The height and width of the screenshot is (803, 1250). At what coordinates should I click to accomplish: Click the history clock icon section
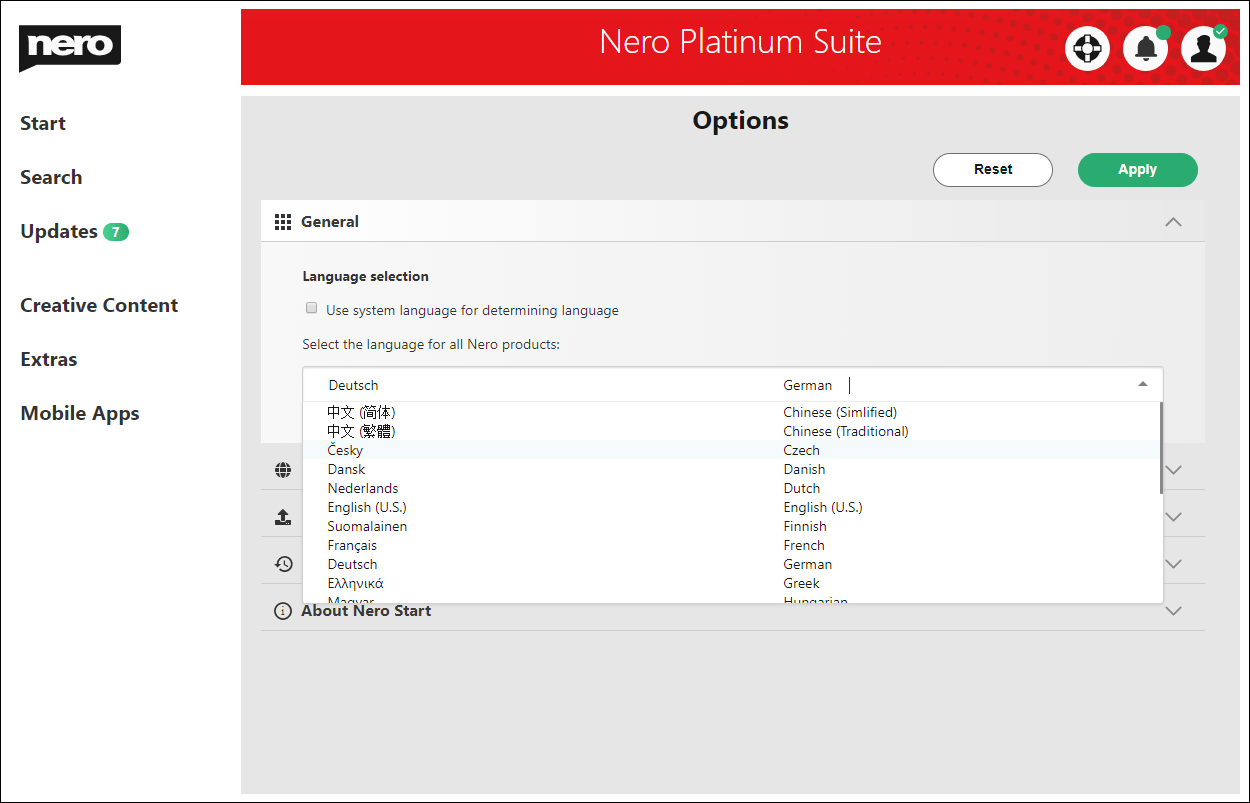(x=284, y=564)
